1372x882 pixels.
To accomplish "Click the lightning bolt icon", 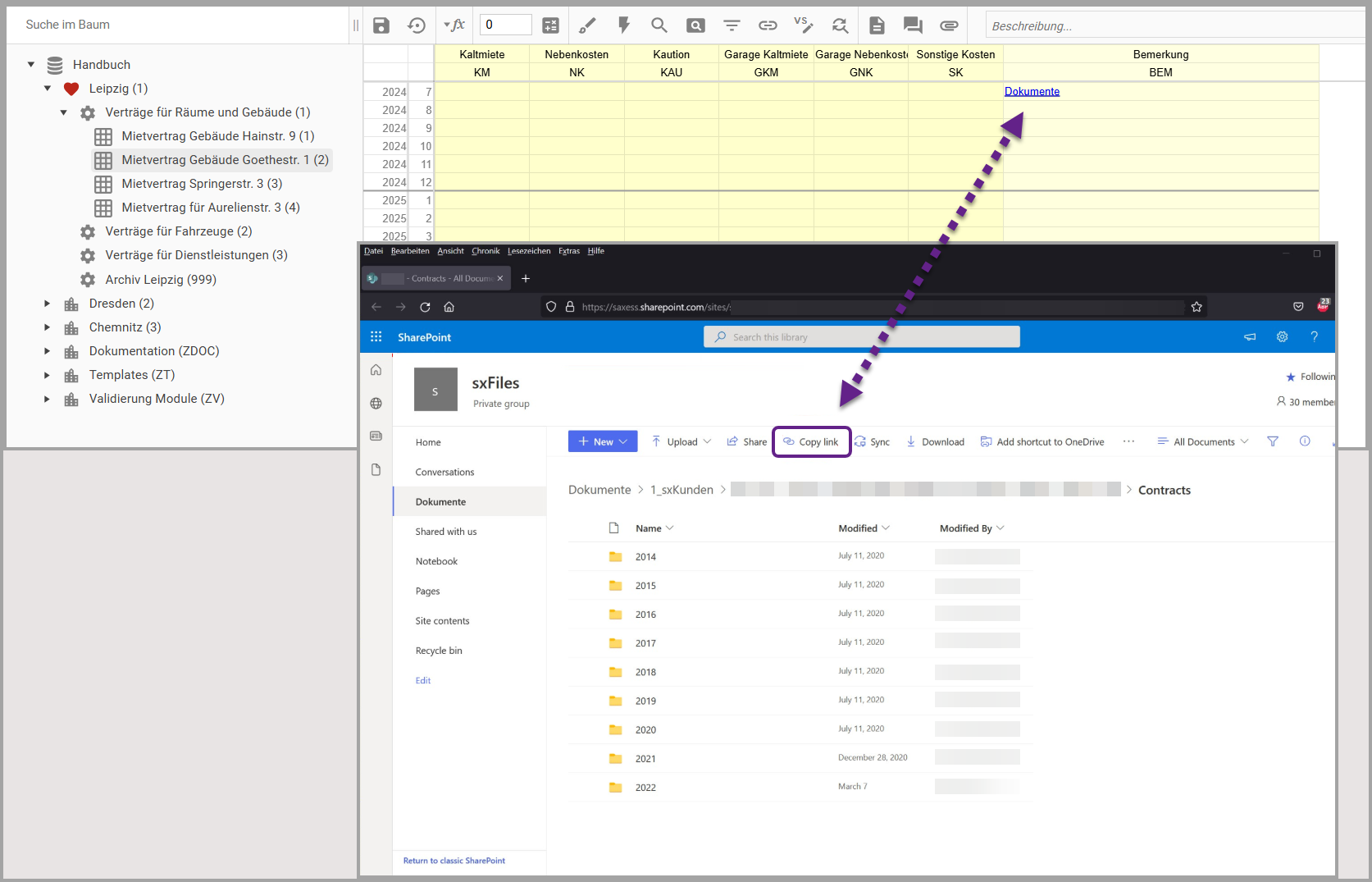I will point(624,25).
